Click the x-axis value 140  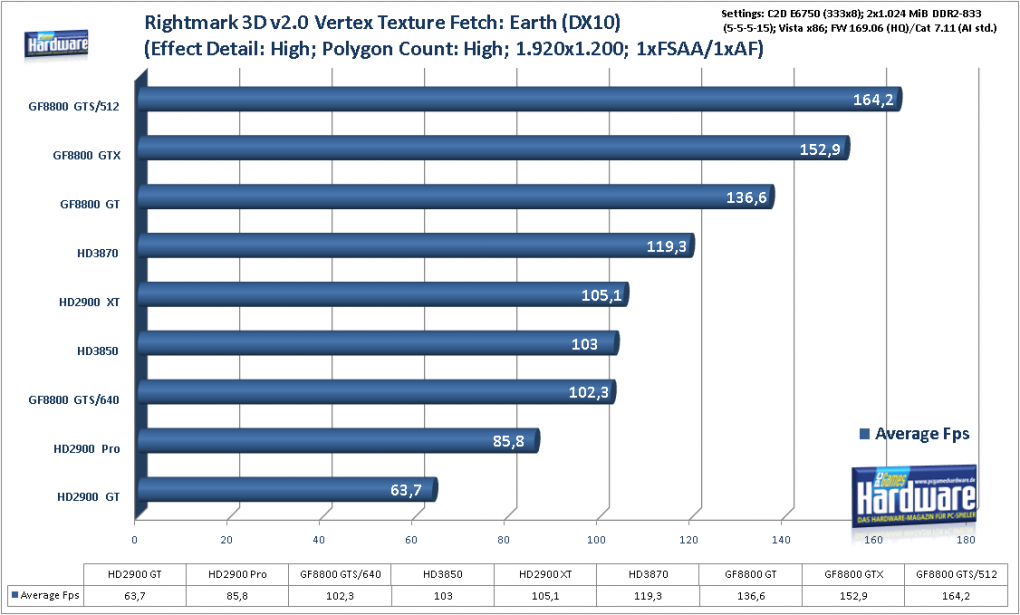[781, 540]
